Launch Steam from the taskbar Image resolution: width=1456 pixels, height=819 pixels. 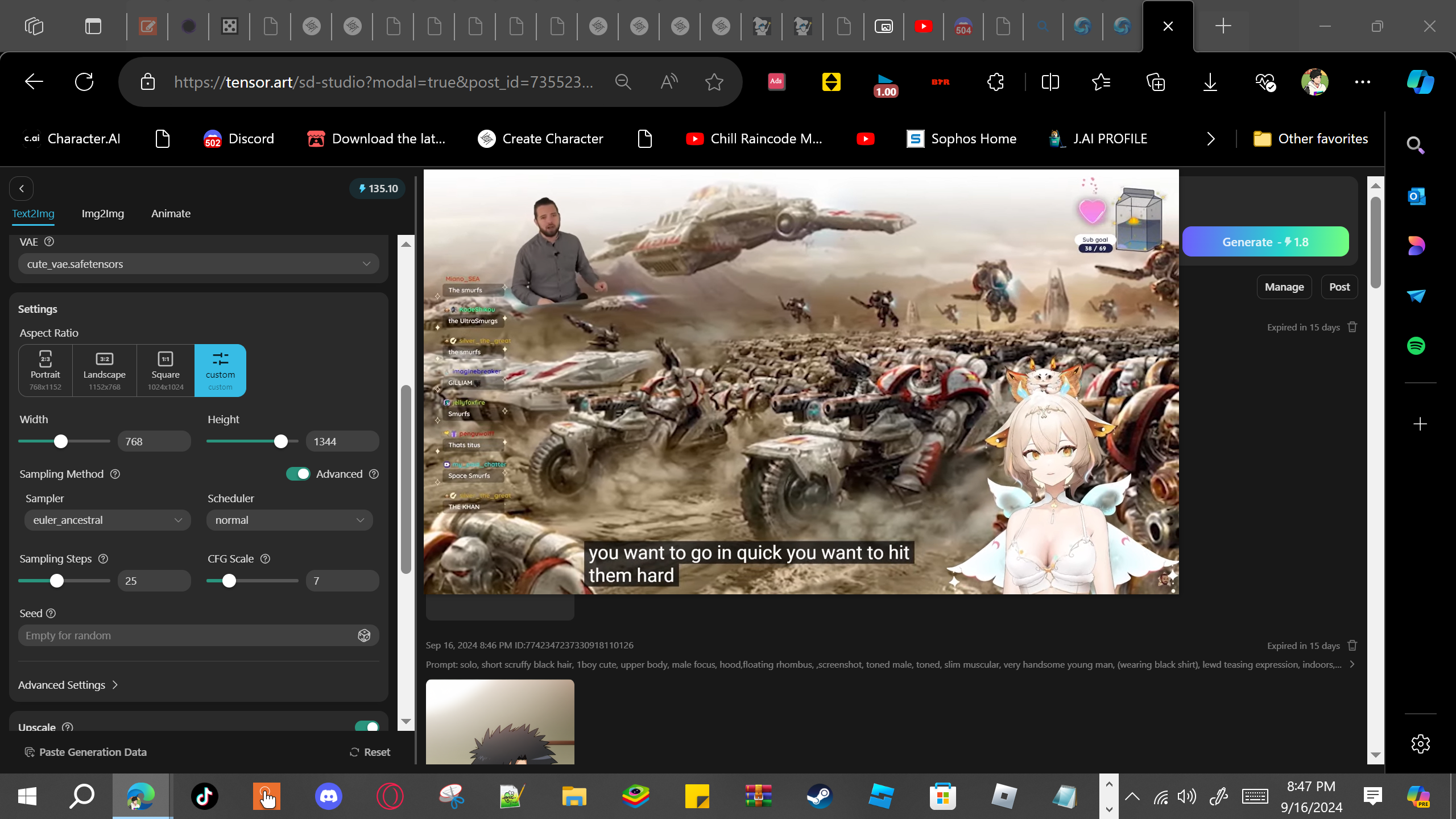820,796
